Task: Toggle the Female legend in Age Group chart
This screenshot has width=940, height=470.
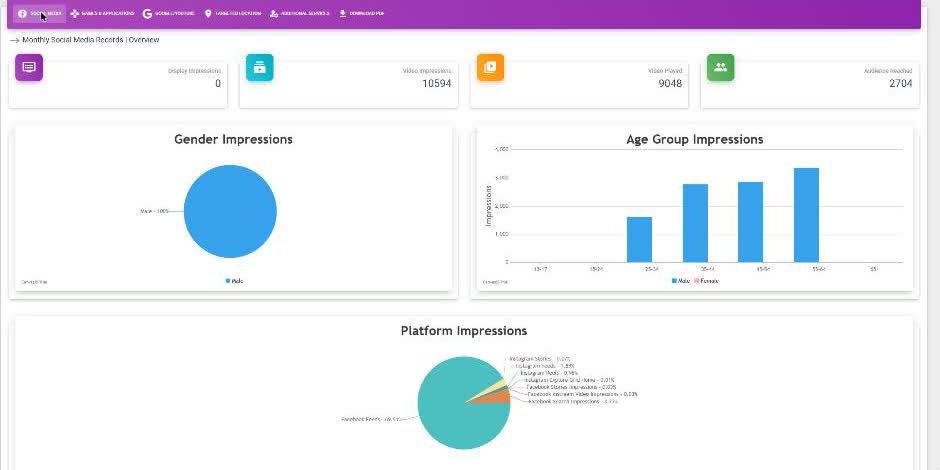Action: 706,281
